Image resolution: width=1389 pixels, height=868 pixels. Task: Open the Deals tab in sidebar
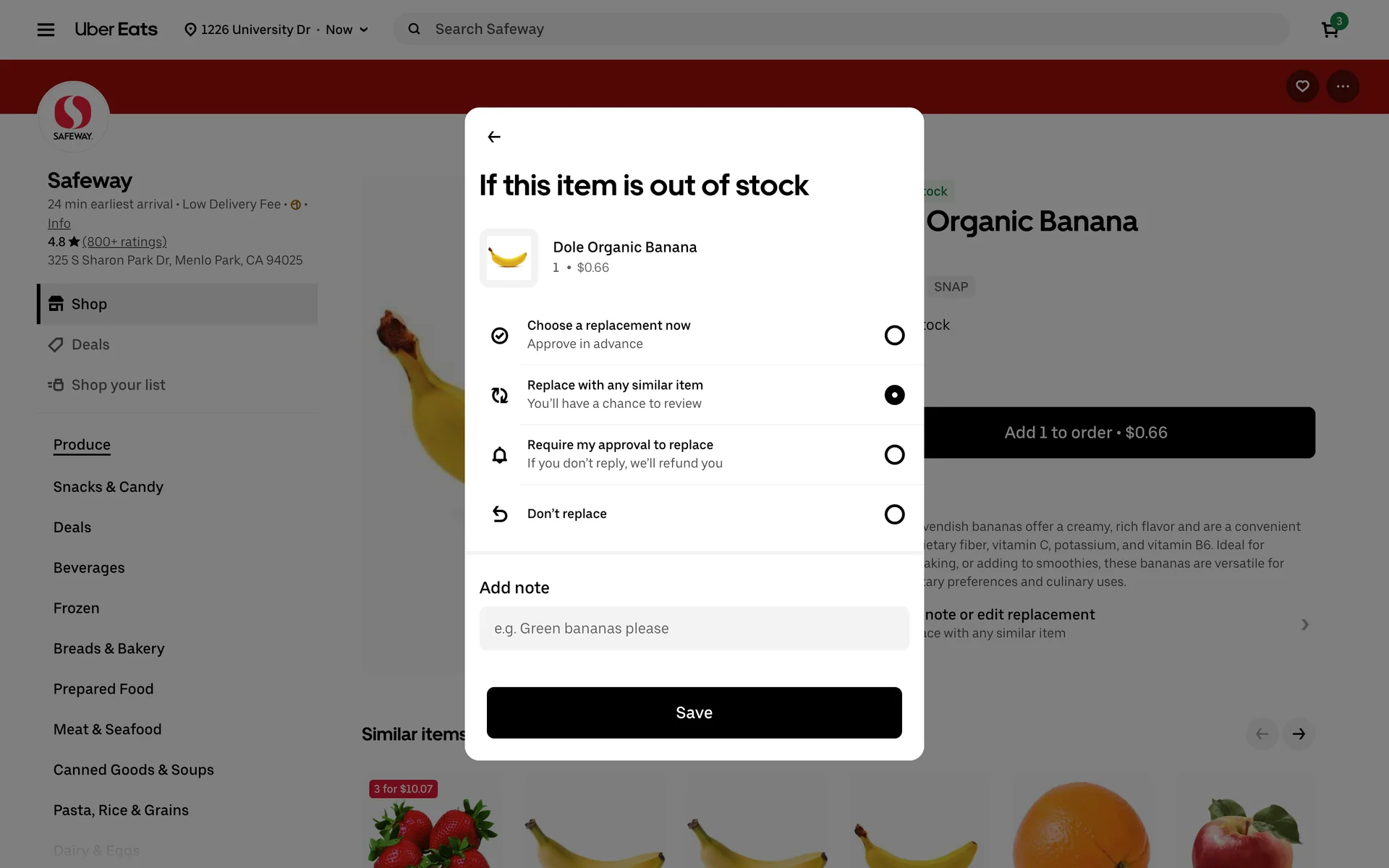[x=90, y=344]
